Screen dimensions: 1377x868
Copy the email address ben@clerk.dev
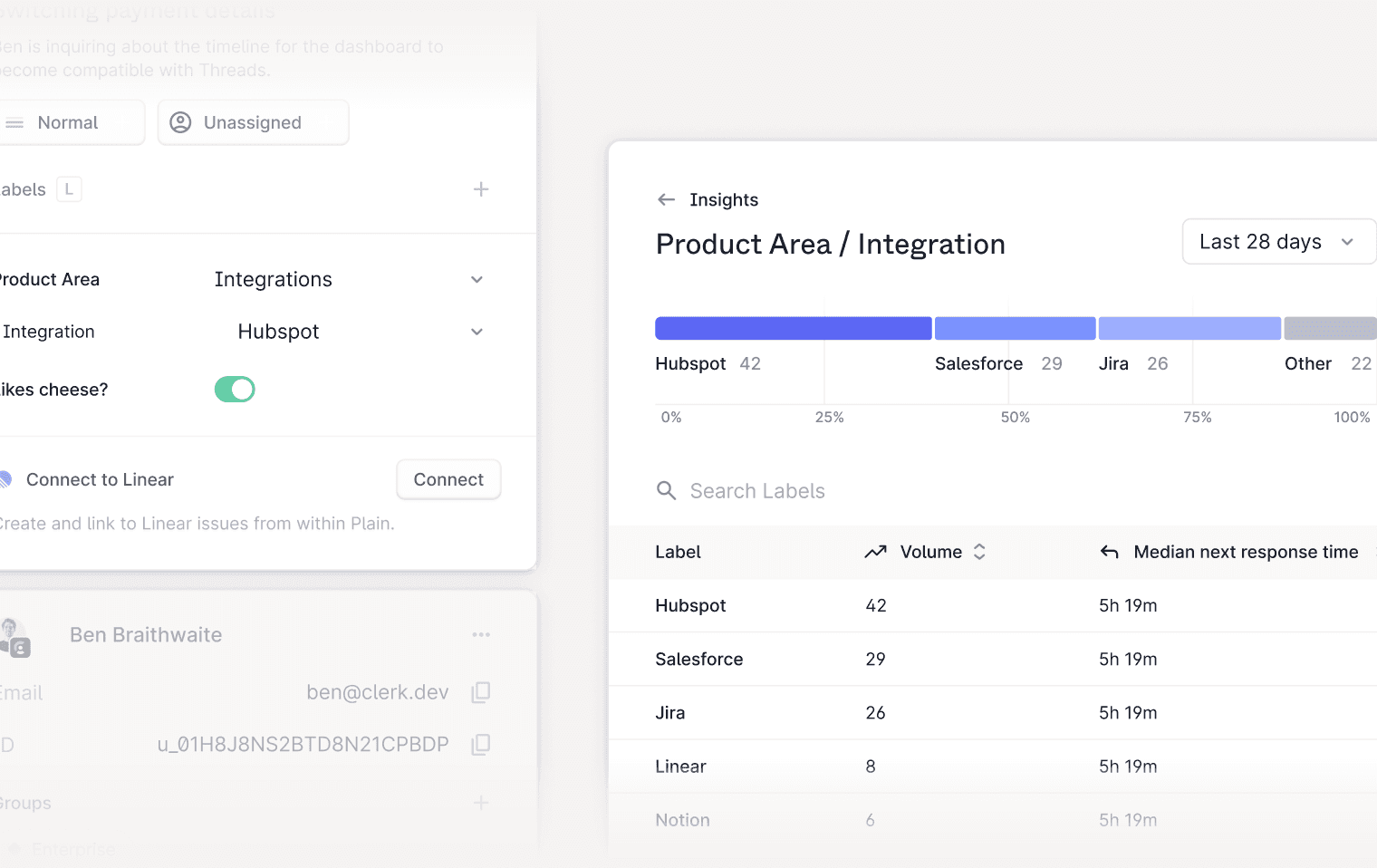click(481, 692)
